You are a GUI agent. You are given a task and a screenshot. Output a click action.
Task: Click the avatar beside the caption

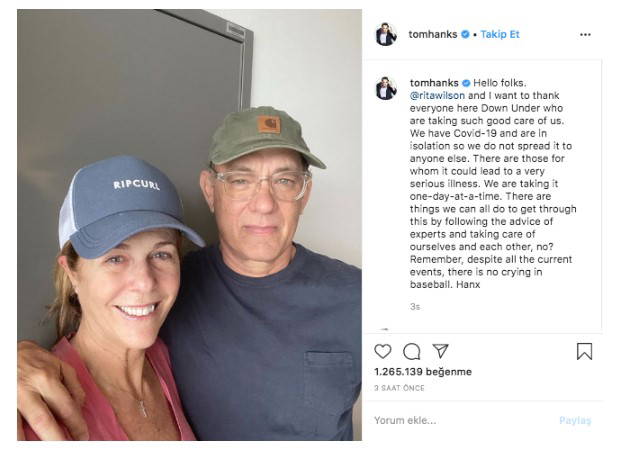(385, 88)
